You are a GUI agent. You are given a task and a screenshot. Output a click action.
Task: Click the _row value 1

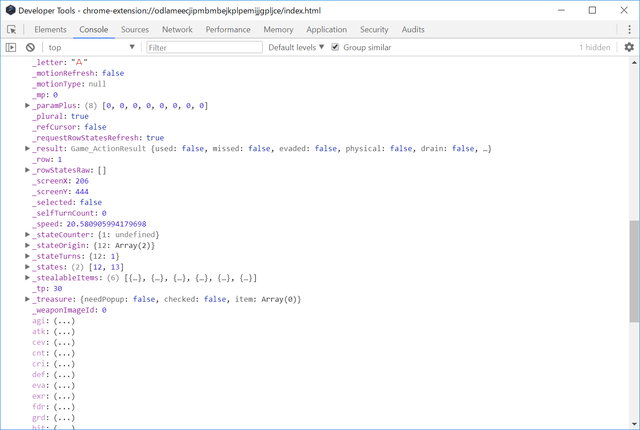coord(60,160)
